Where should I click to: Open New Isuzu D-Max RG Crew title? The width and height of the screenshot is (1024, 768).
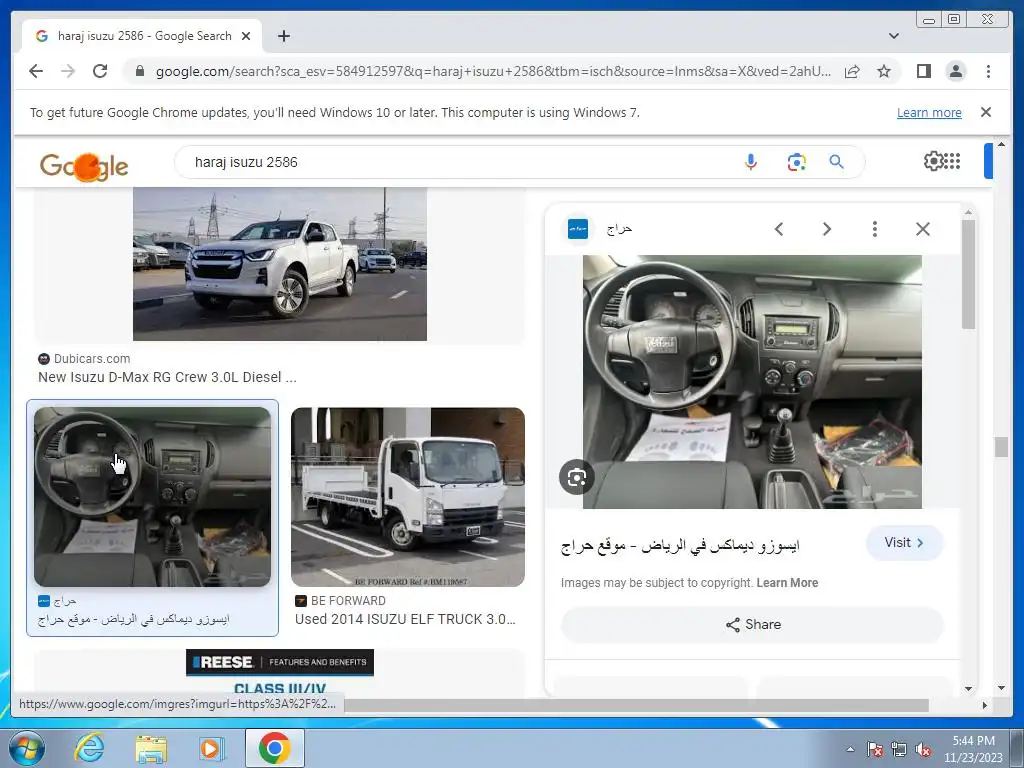tap(167, 377)
